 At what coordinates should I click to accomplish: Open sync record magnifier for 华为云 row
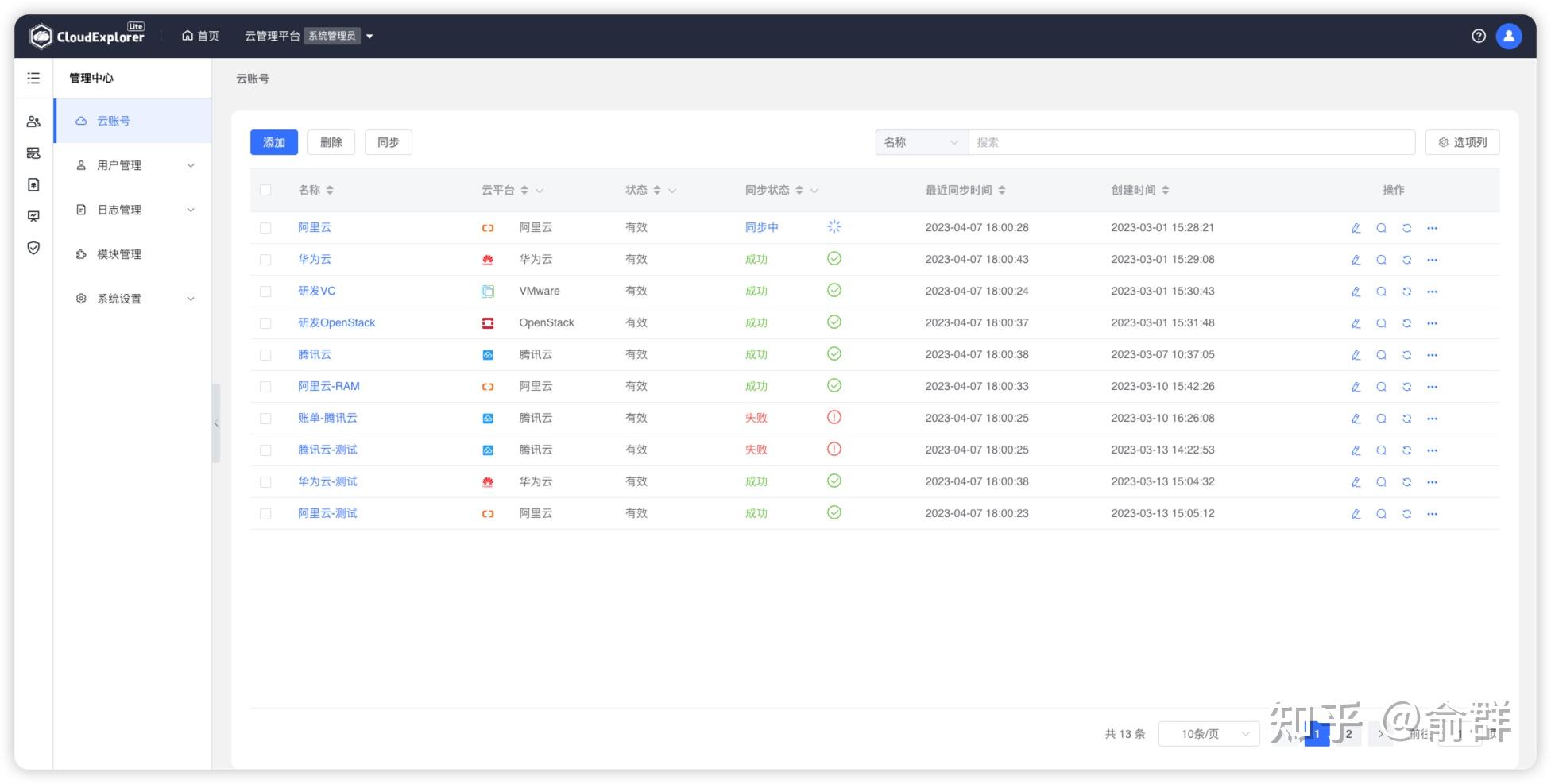[x=1381, y=259]
